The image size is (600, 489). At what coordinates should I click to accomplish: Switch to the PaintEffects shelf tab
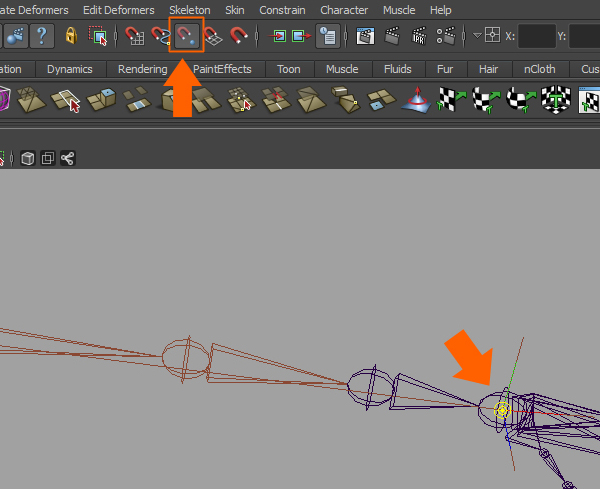pyautogui.click(x=222, y=69)
